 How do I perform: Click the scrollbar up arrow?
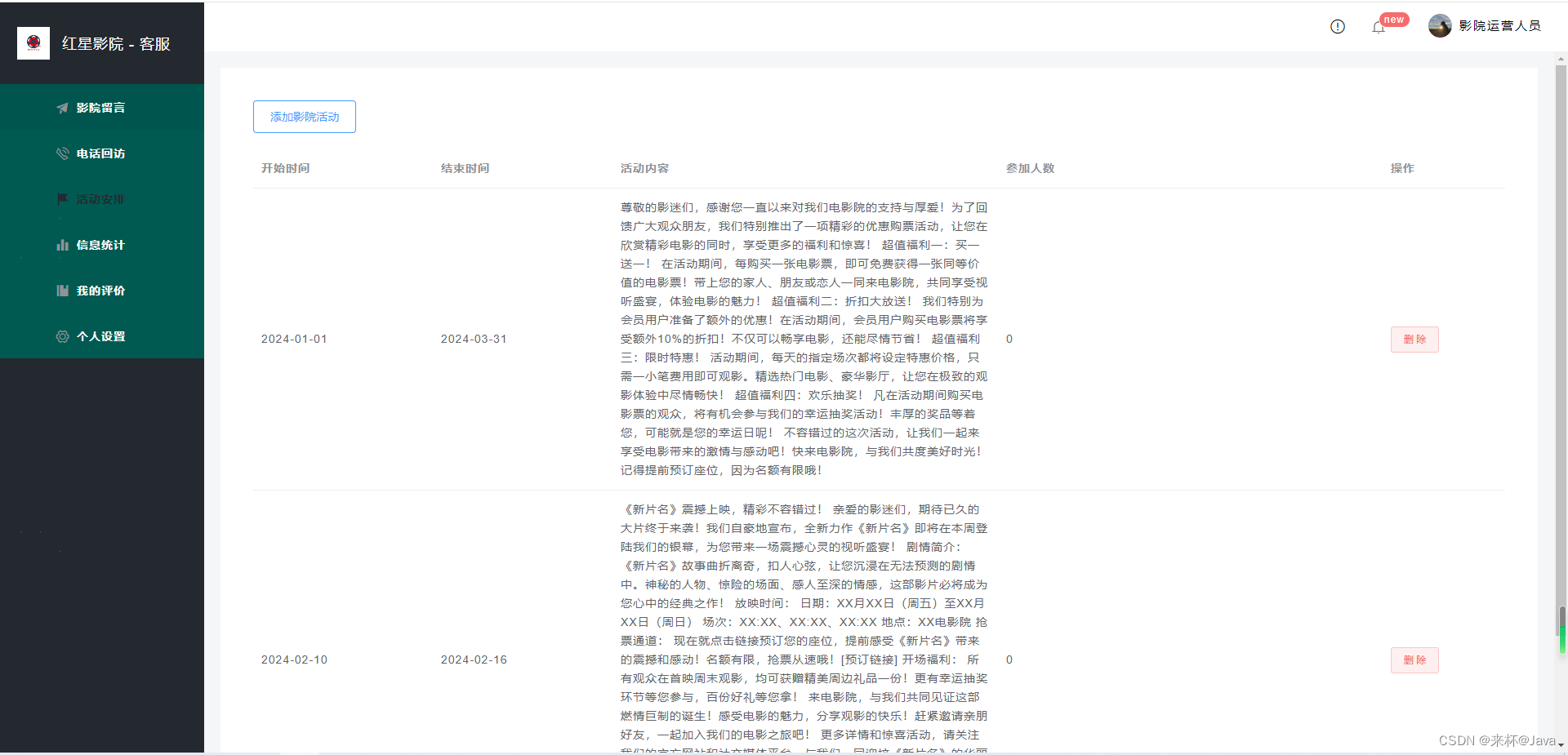pos(1561,59)
